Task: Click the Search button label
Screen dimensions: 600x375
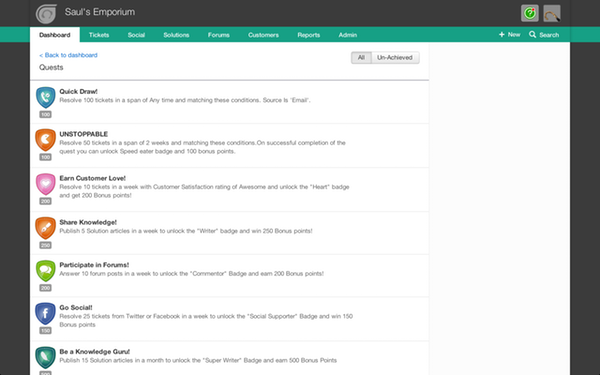Action: tap(549, 35)
